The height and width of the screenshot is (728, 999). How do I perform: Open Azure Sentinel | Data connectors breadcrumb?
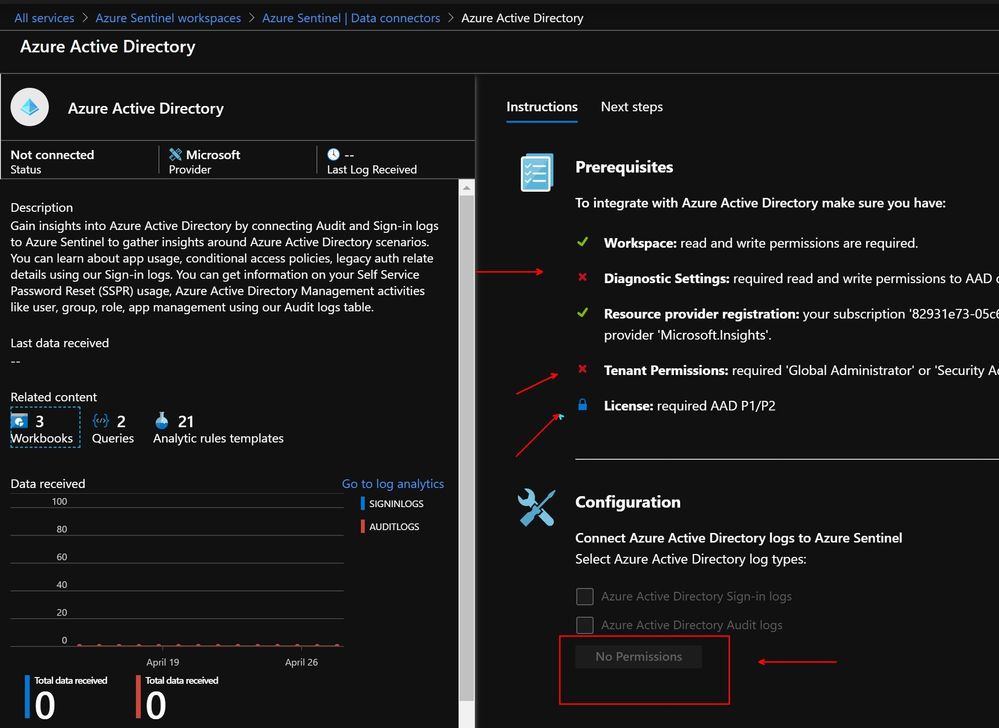click(351, 18)
